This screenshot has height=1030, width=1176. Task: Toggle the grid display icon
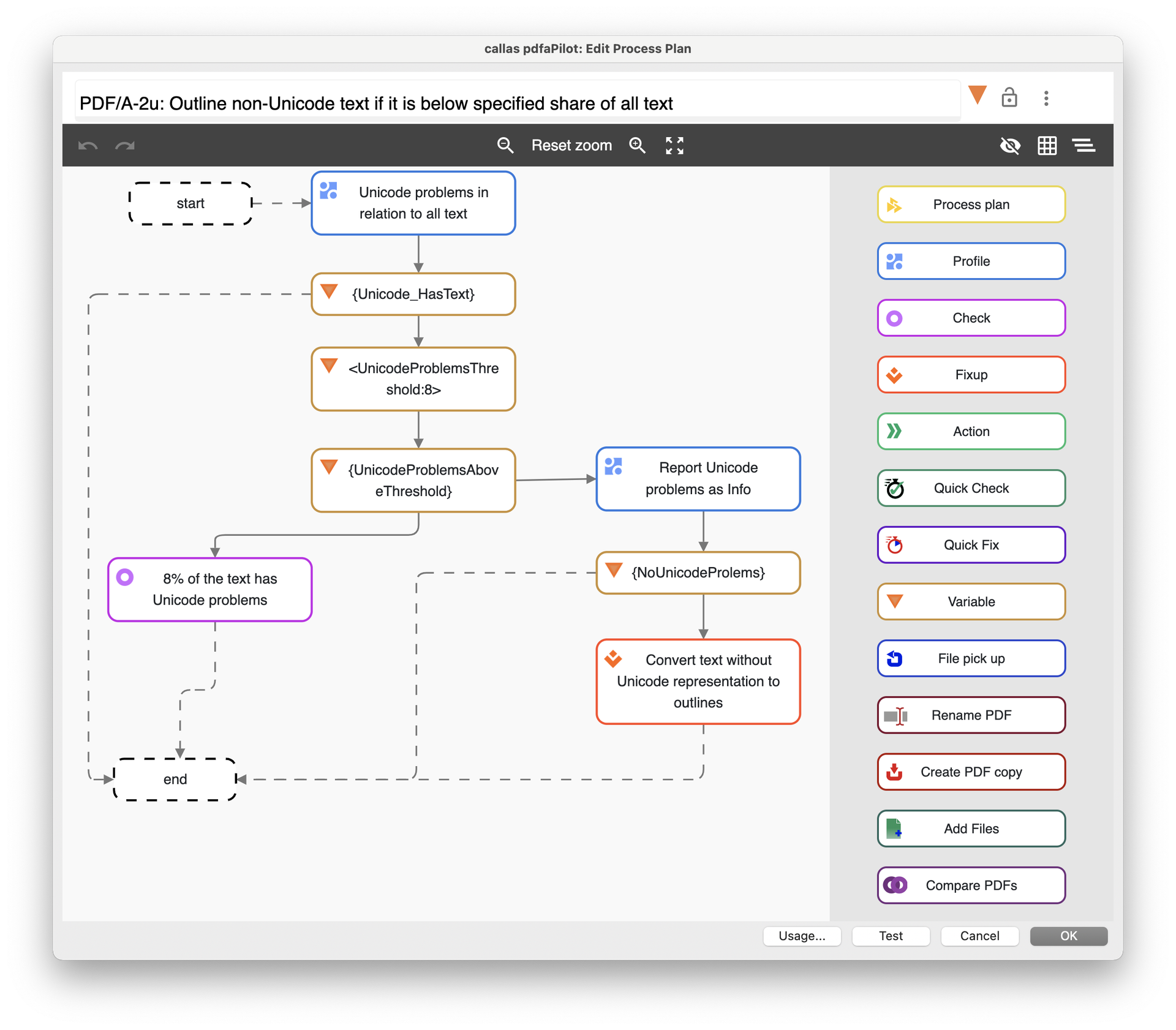coord(1047,146)
